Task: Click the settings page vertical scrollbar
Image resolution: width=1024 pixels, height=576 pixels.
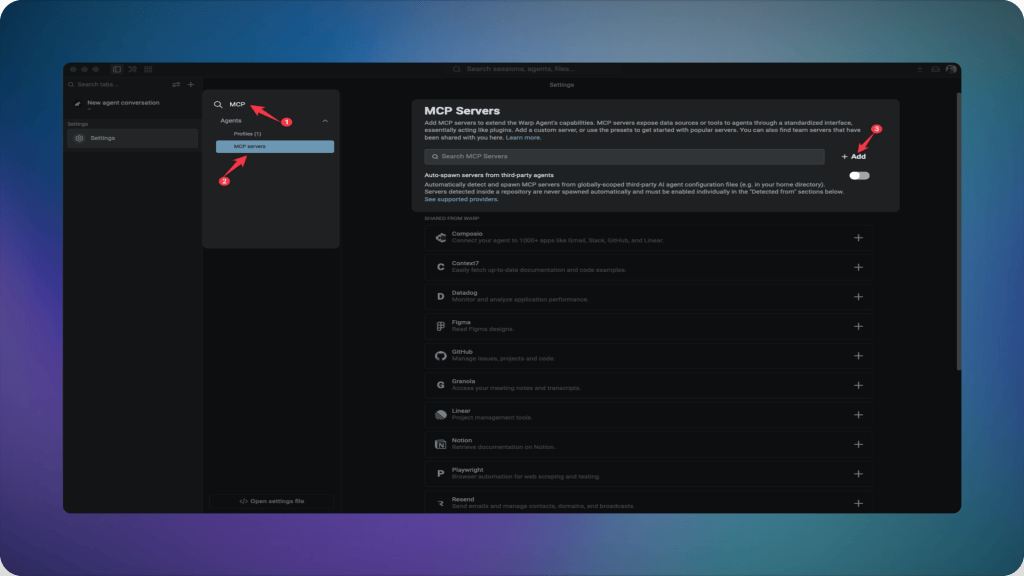Action: (x=959, y=232)
